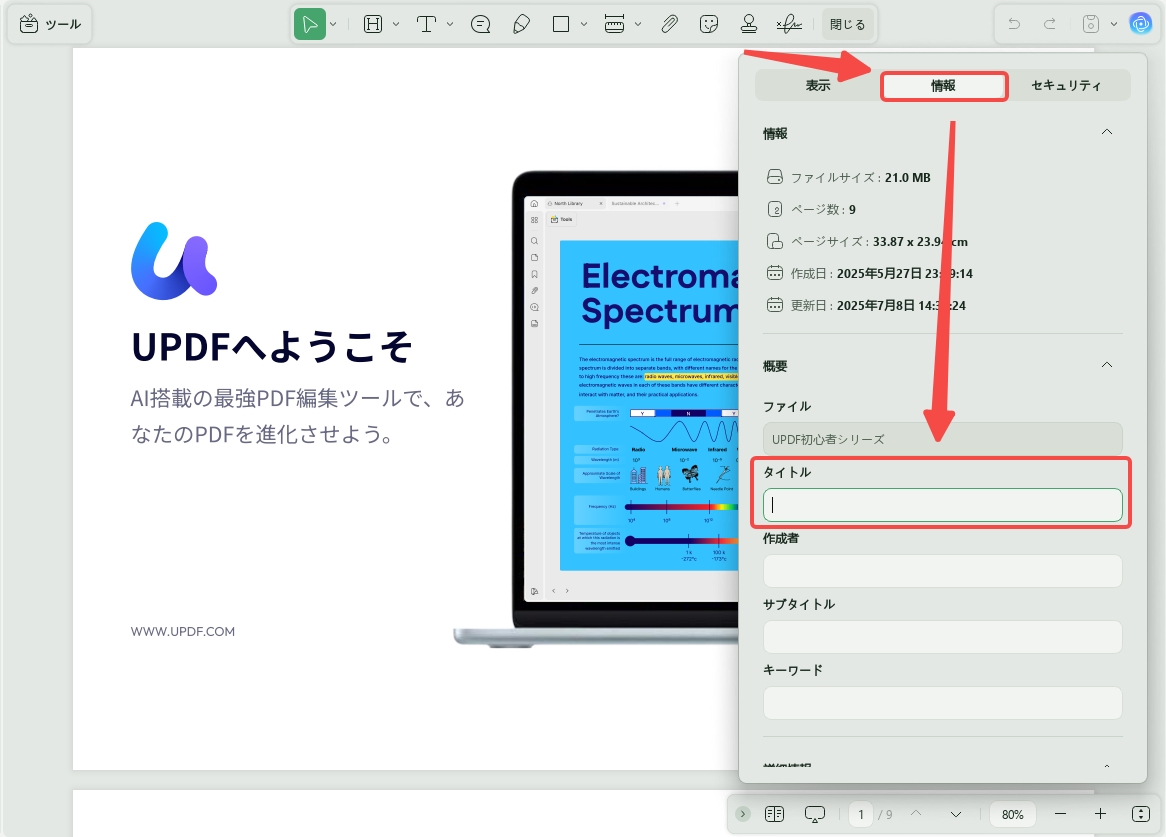The image size is (1166, 837).
Task: Click the ページ数 9 text
Action: pos(823,210)
